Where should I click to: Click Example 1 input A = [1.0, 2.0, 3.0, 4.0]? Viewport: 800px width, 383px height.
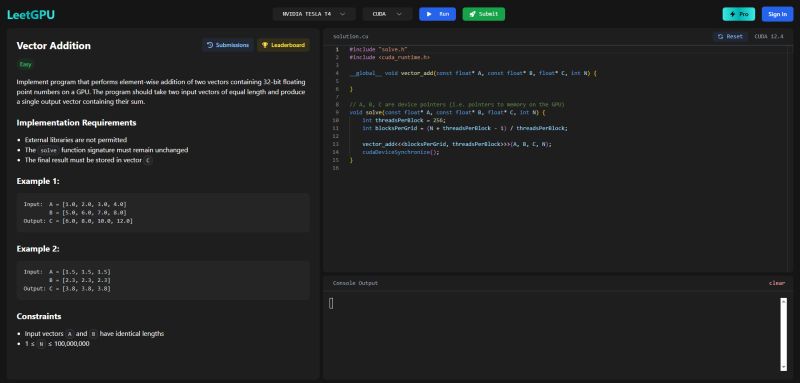click(88, 204)
